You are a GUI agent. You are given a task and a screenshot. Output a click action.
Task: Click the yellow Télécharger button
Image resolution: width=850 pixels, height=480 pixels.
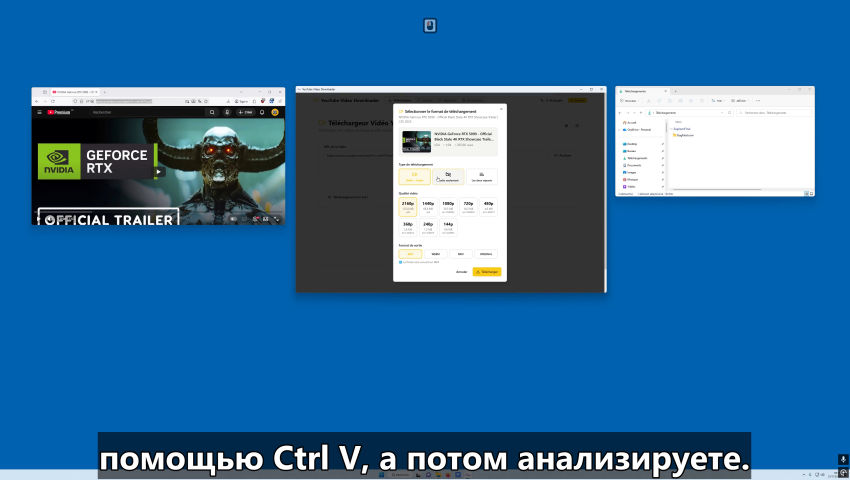[x=487, y=272]
